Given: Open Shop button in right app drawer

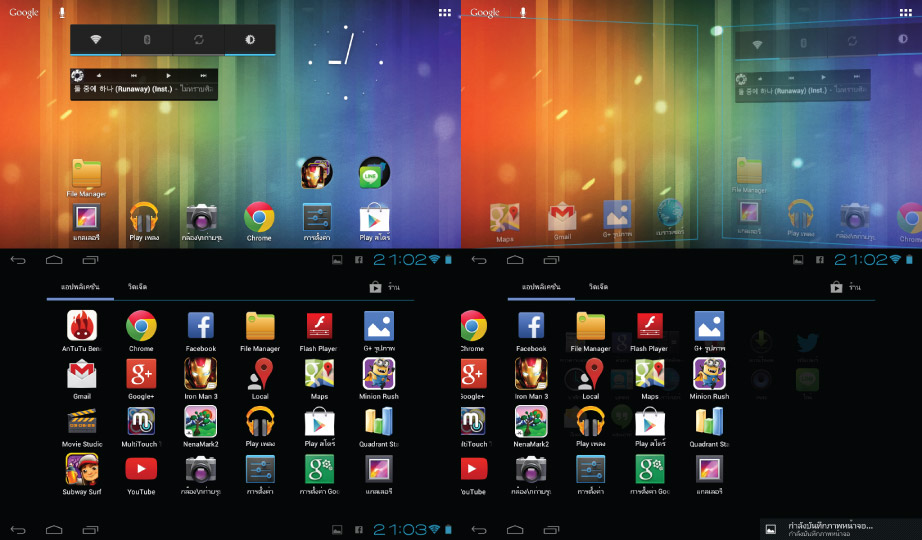Looking at the screenshot, I should (846, 287).
